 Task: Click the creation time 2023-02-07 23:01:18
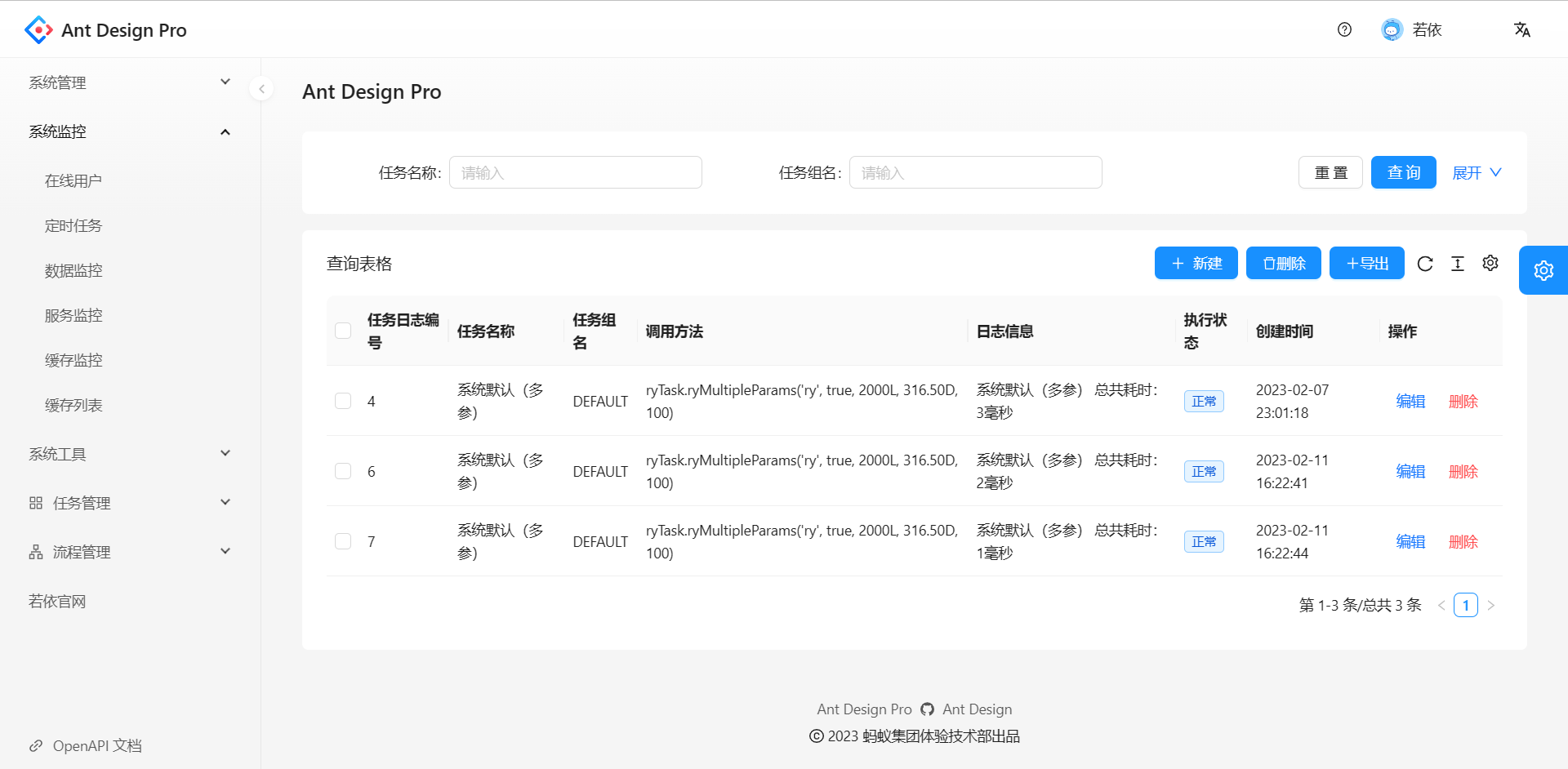[x=1293, y=401]
